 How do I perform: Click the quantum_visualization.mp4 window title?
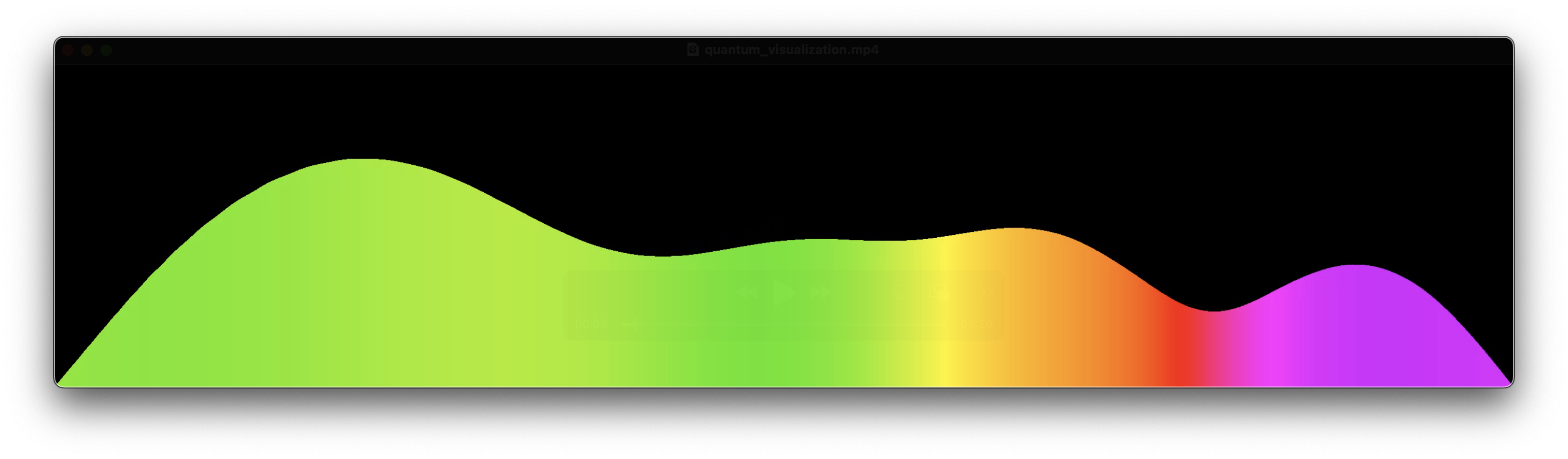[x=791, y=50]
